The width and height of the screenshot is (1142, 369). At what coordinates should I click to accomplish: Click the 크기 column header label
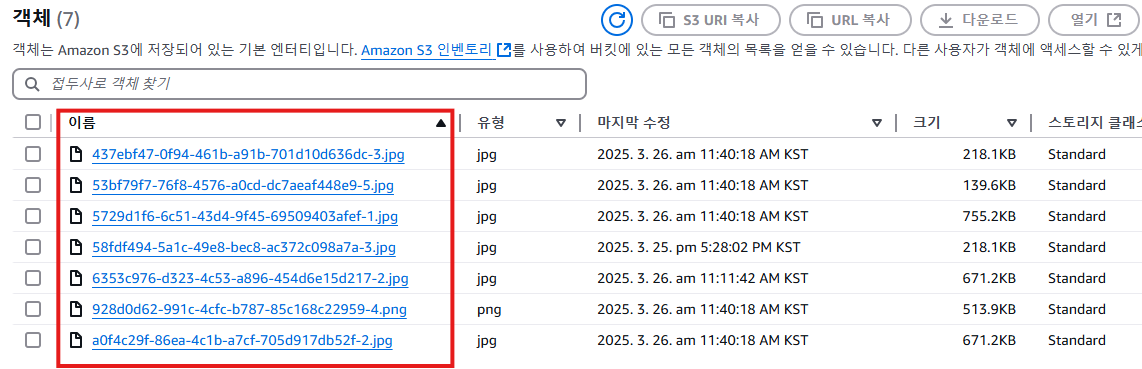[926, 123]
